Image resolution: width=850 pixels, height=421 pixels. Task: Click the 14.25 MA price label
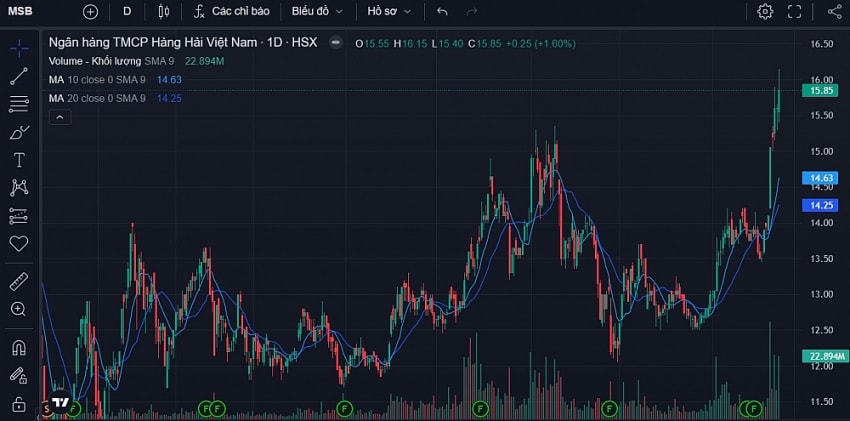pyautogui.click(x=820, y=205)
